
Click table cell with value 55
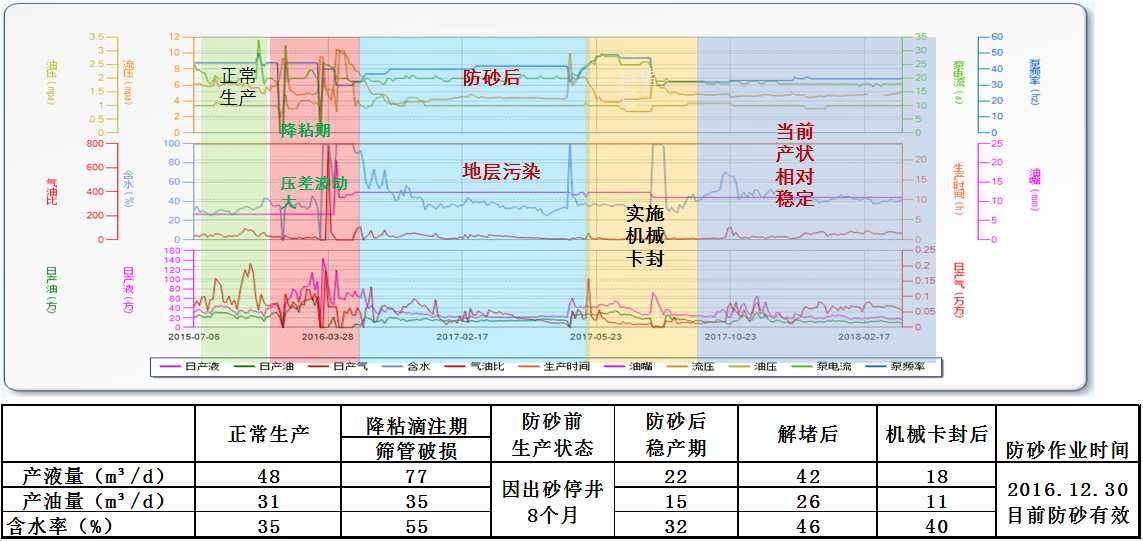coord(418,525)
